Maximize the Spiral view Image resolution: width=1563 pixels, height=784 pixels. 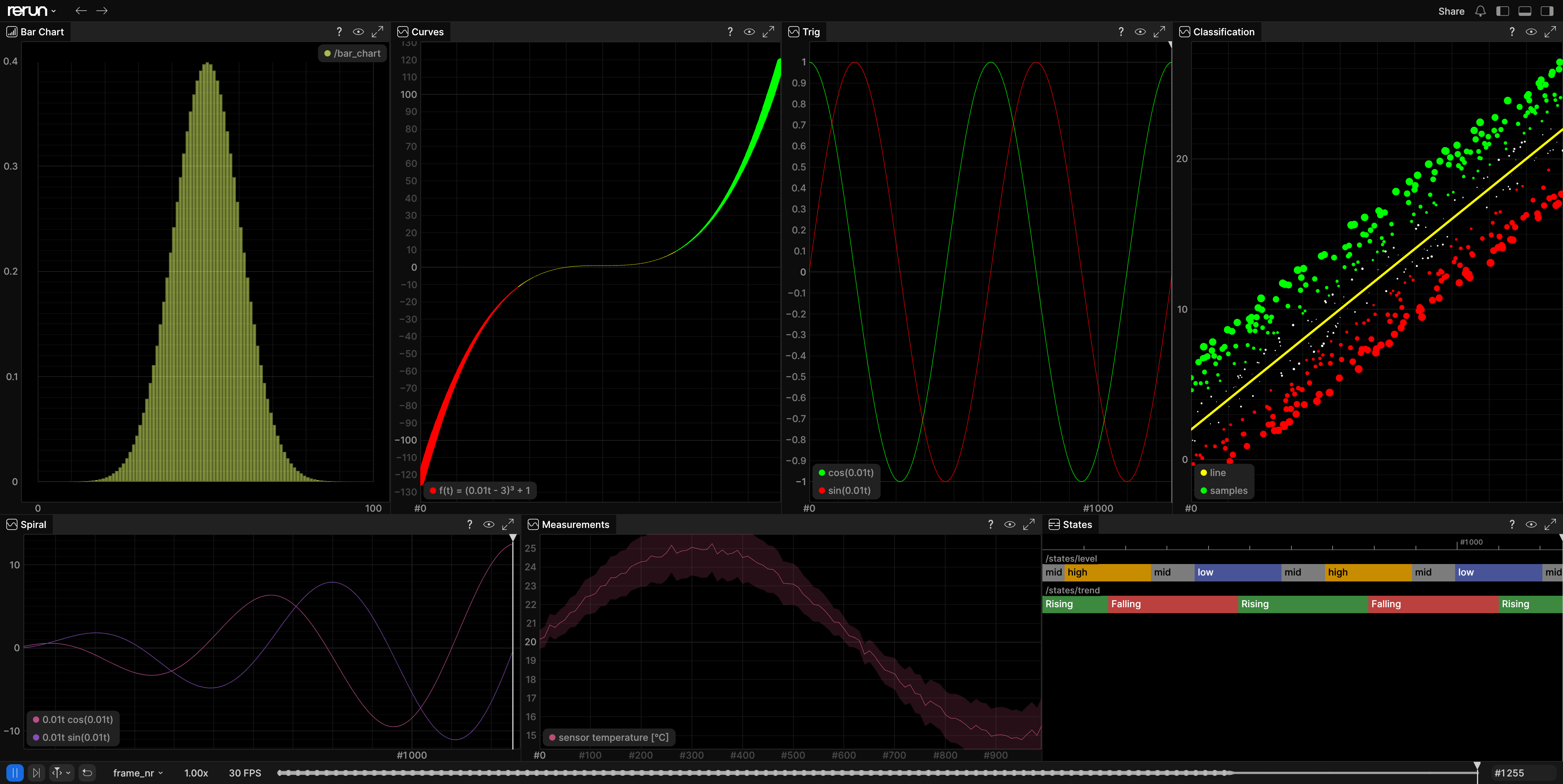click(x=508, y=524)
